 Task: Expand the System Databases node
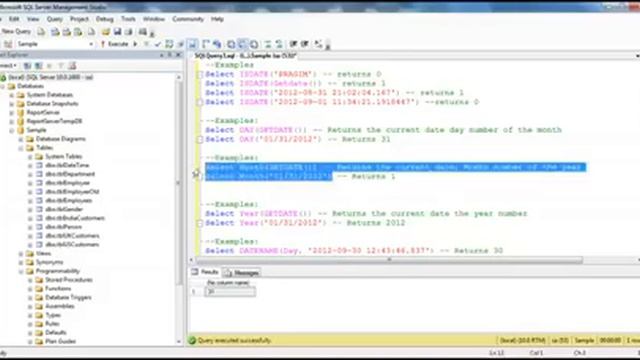12,95
